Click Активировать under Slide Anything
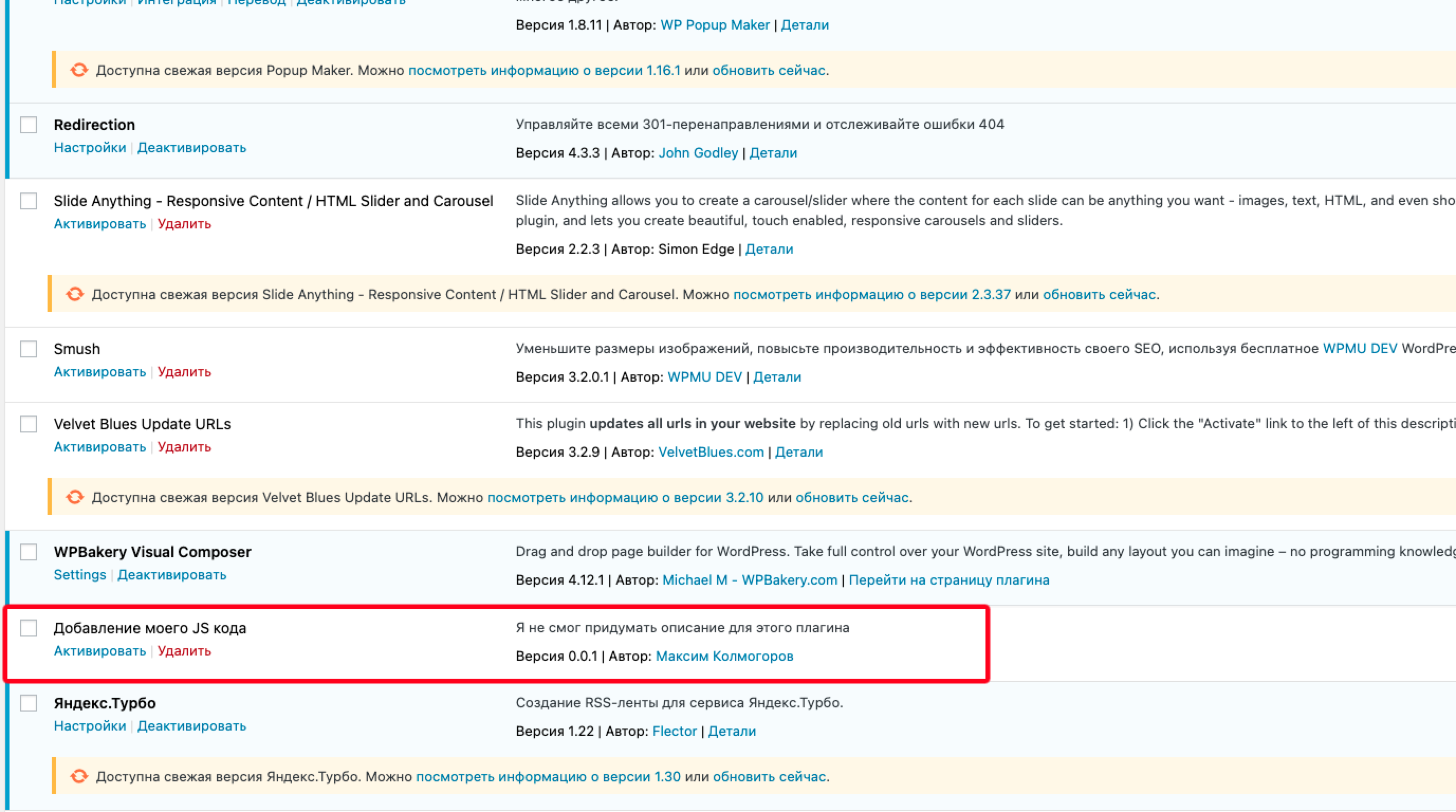The image size is (1456, 812). pyautogui.click(x=100, y=224)
